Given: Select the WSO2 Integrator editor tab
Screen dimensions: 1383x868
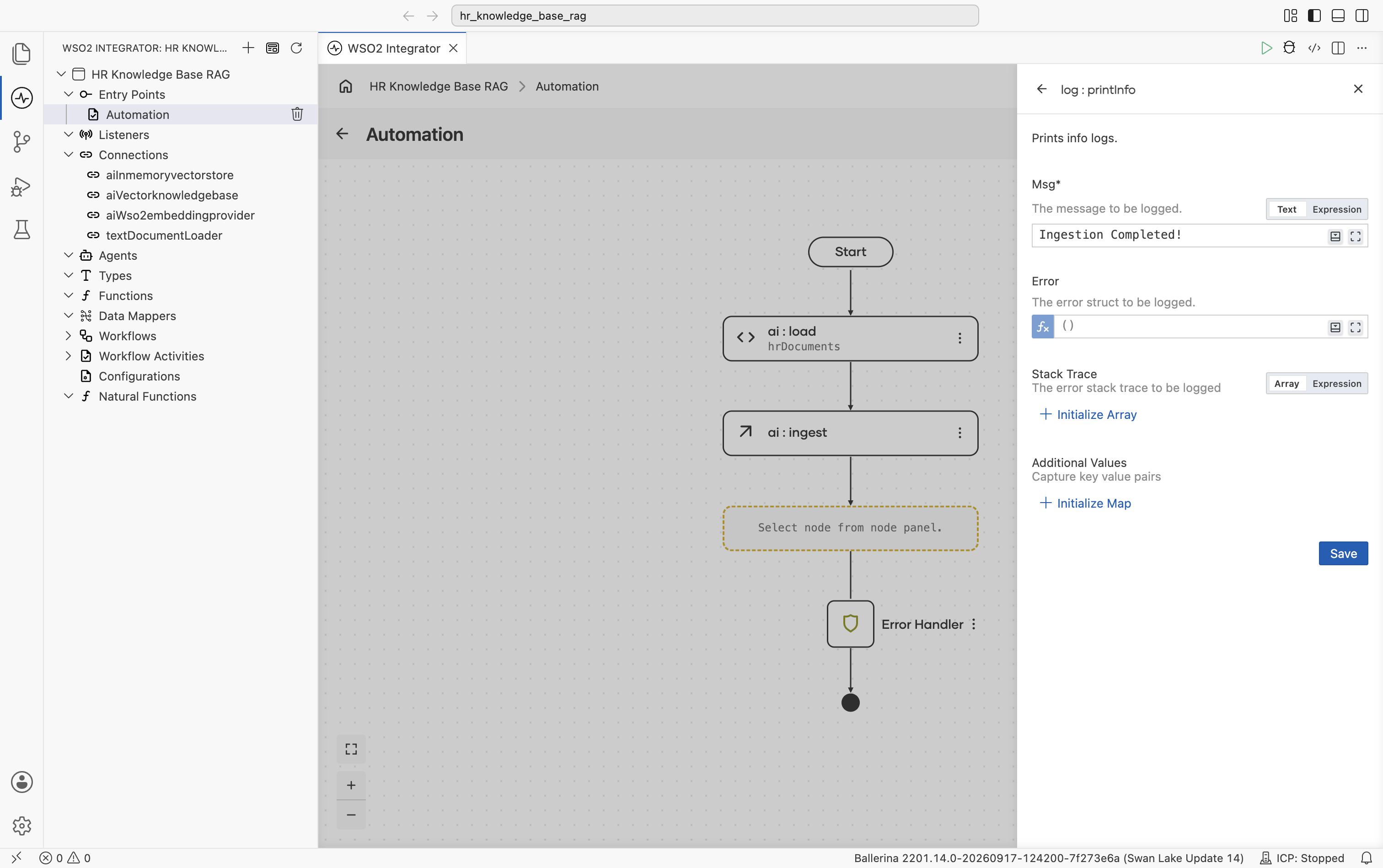Looking at the screenshot, I should [392, 48].
